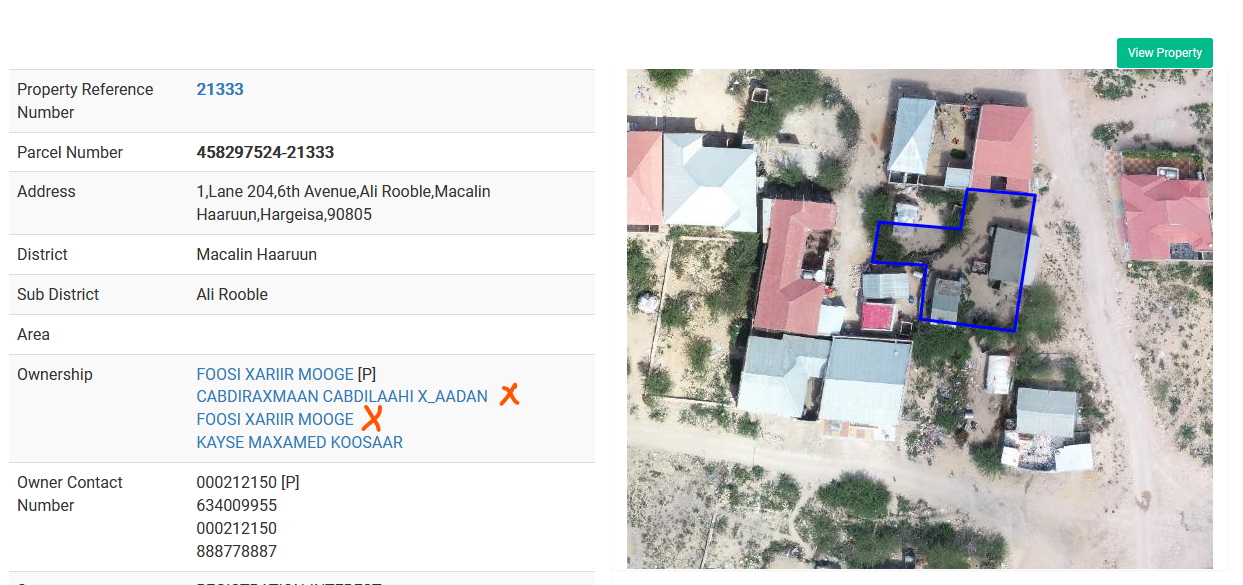Open primary owner FOOSI XARIIR MOOGE [P] link
1243x585 pixels.
(x=275, y=374)
